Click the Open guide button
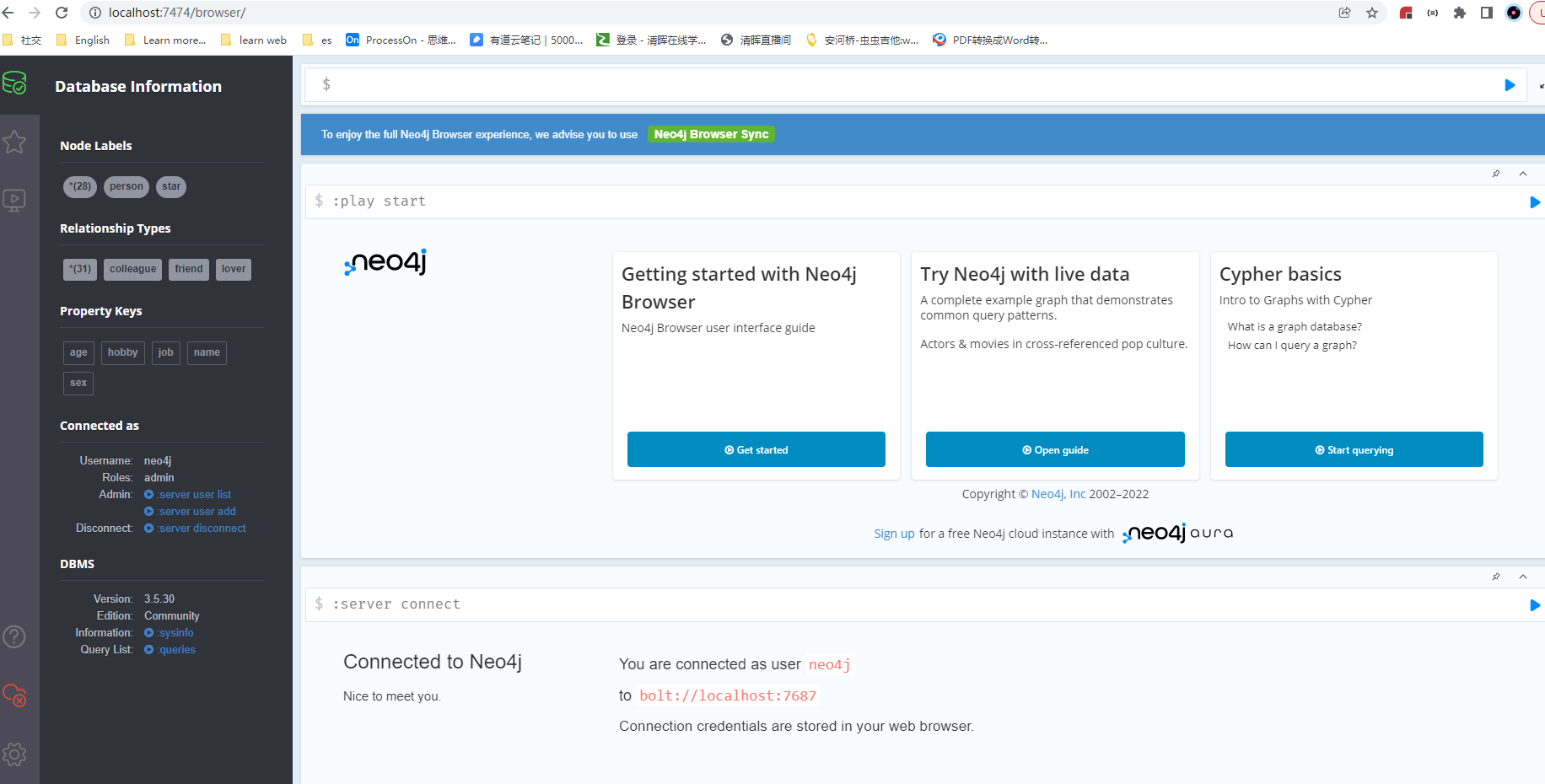The height and width of the screenshot is (784, 1545). tap(1055, 449)
